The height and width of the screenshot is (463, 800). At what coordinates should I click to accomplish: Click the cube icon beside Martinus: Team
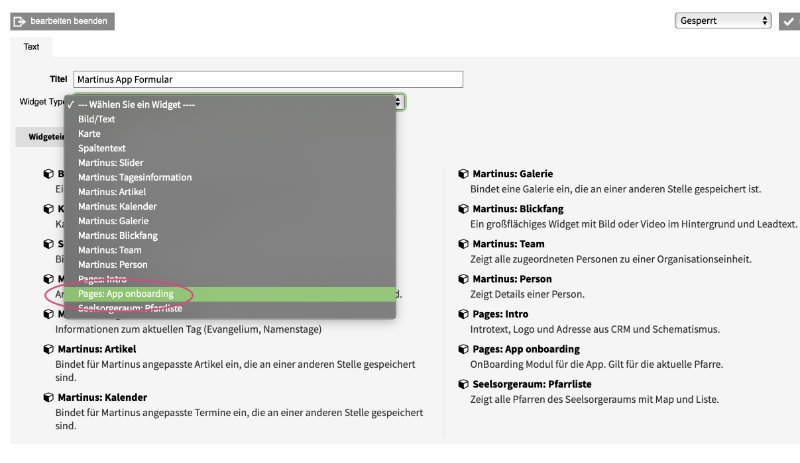pyautogui.click(x=464, y=244)
